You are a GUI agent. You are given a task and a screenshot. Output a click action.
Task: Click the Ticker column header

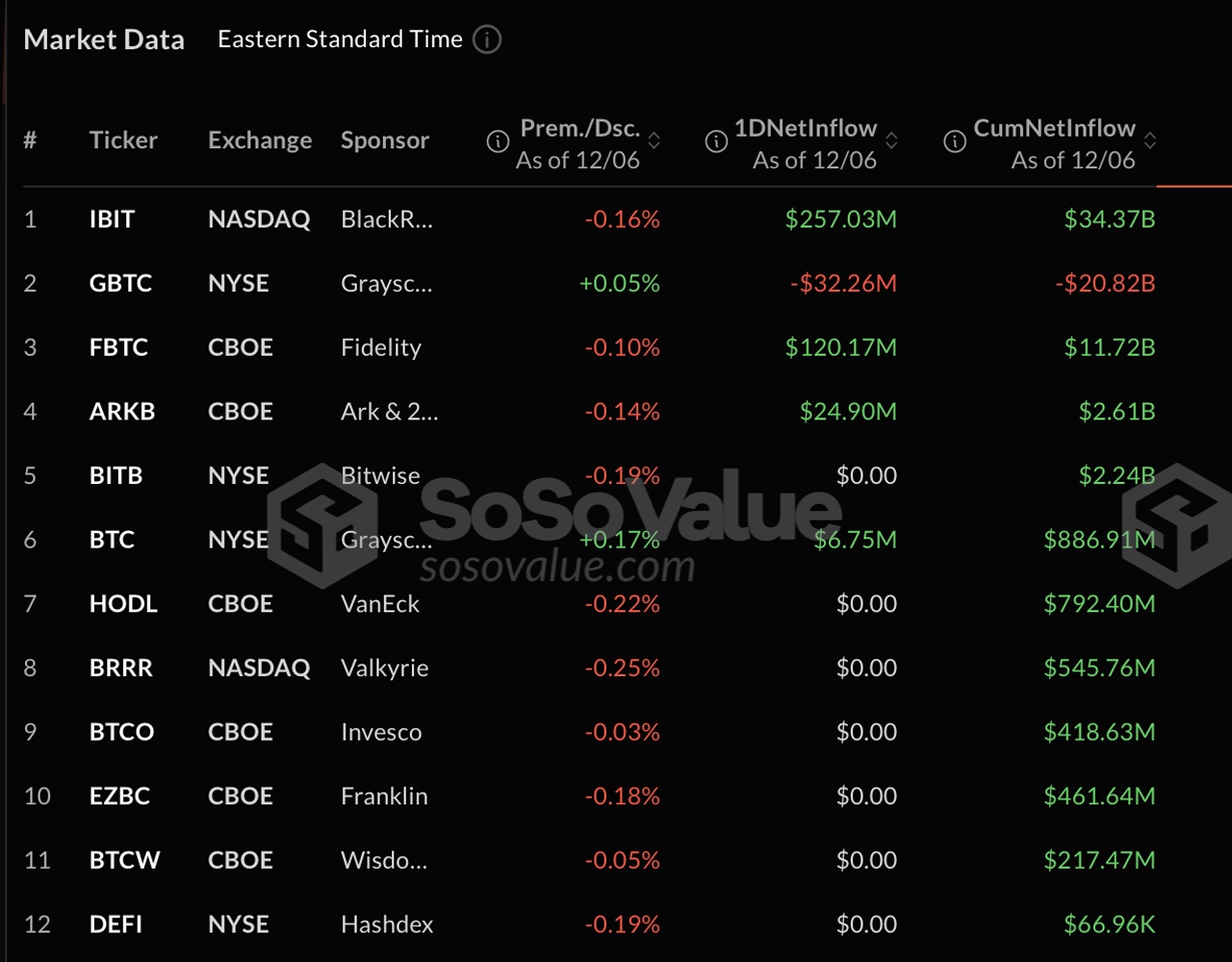(123, 140)
